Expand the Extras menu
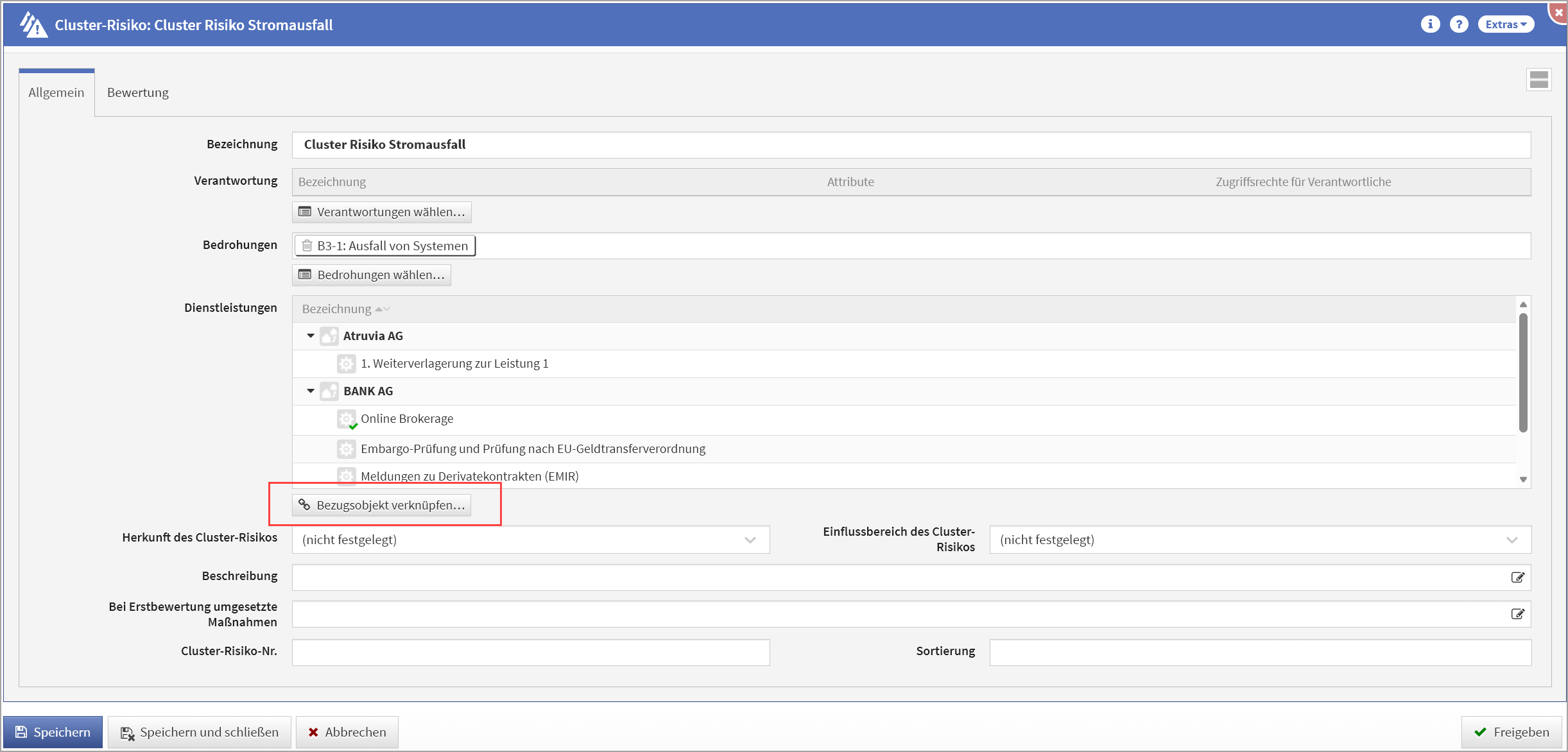Viewport: 1568px width, 752px height. point(1506,24)
